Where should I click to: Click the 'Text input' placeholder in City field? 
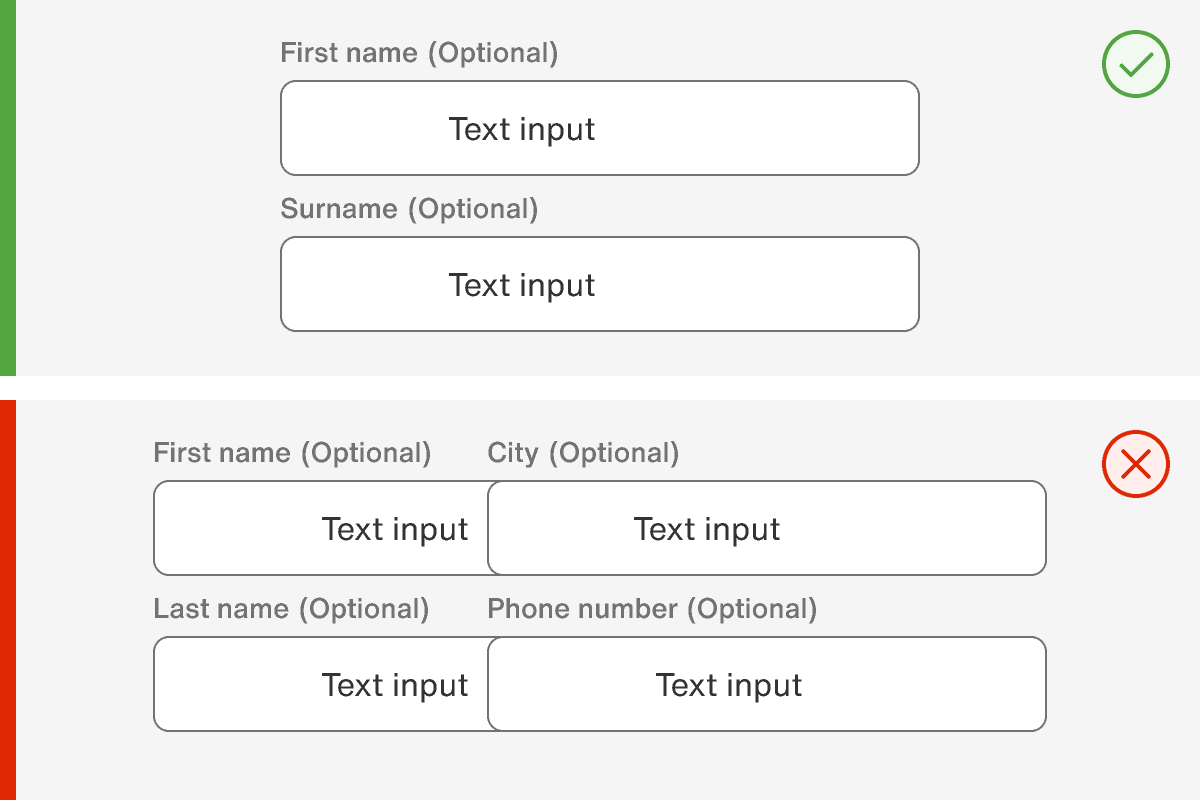(x=707, y=529)
